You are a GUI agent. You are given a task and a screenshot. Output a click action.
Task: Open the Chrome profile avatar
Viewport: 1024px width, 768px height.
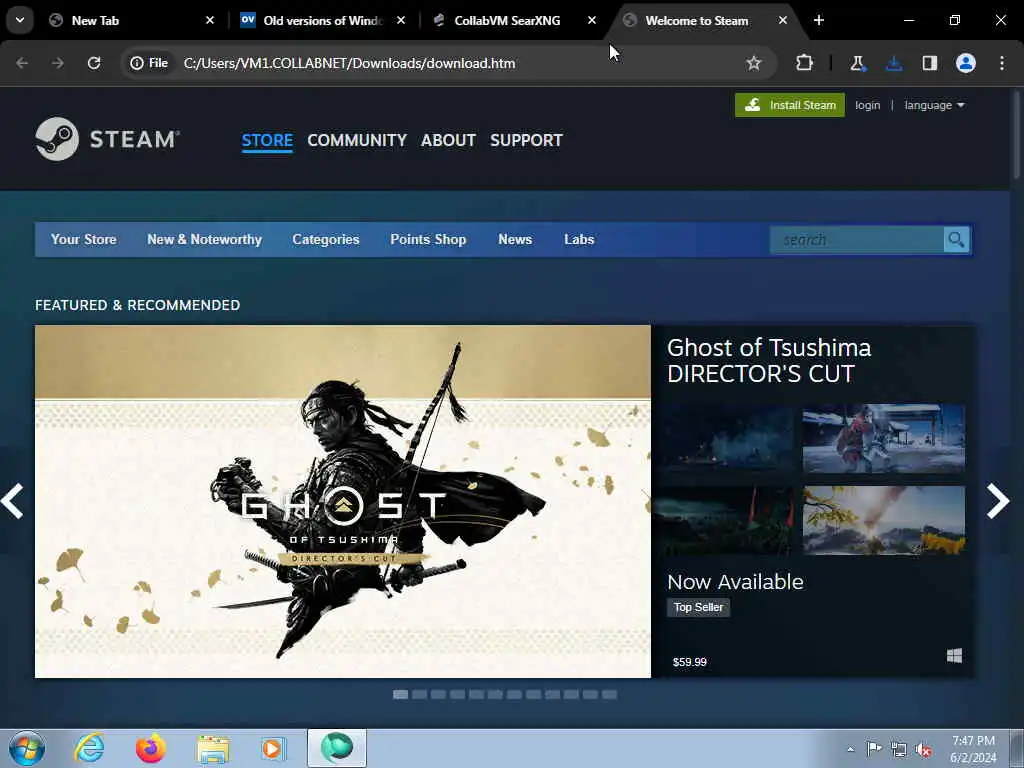pos(966,63)
